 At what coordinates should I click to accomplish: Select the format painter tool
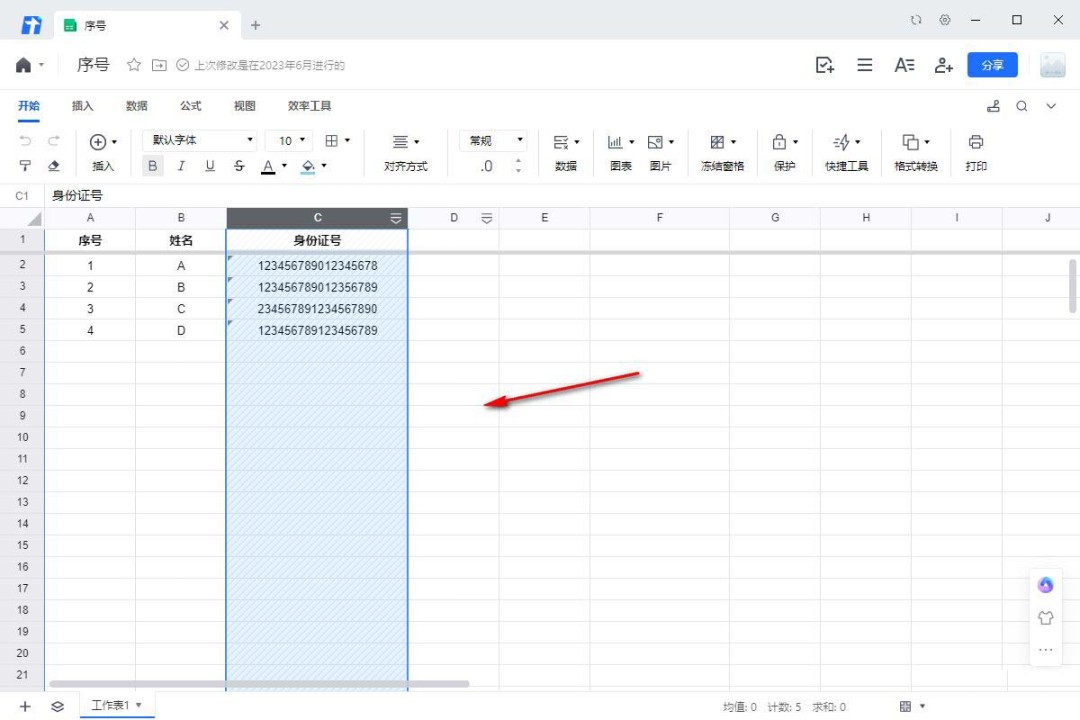pyautogui.click(x=26, y=166)
